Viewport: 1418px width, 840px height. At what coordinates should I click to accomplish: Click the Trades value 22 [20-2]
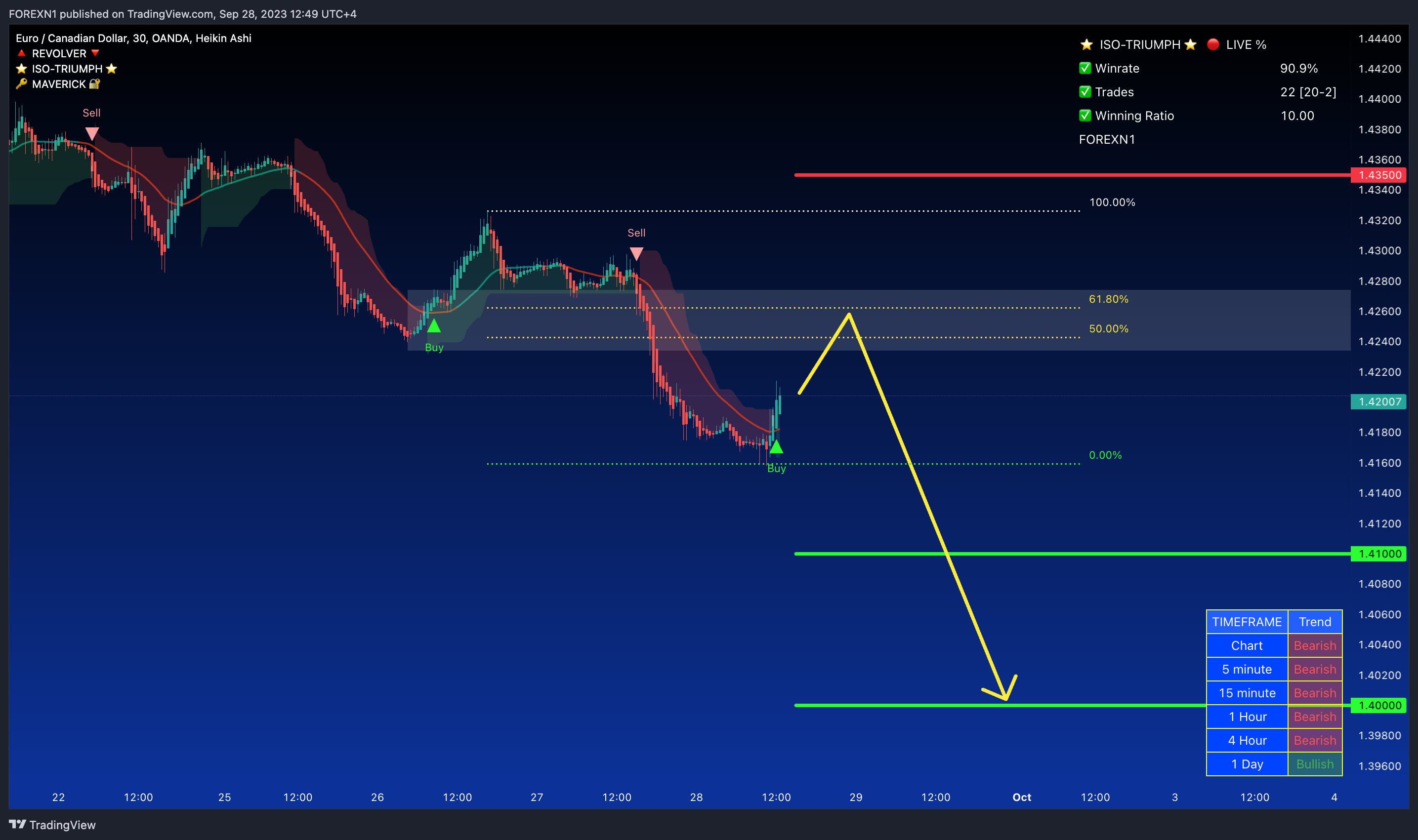click(x=1308, y=92)
